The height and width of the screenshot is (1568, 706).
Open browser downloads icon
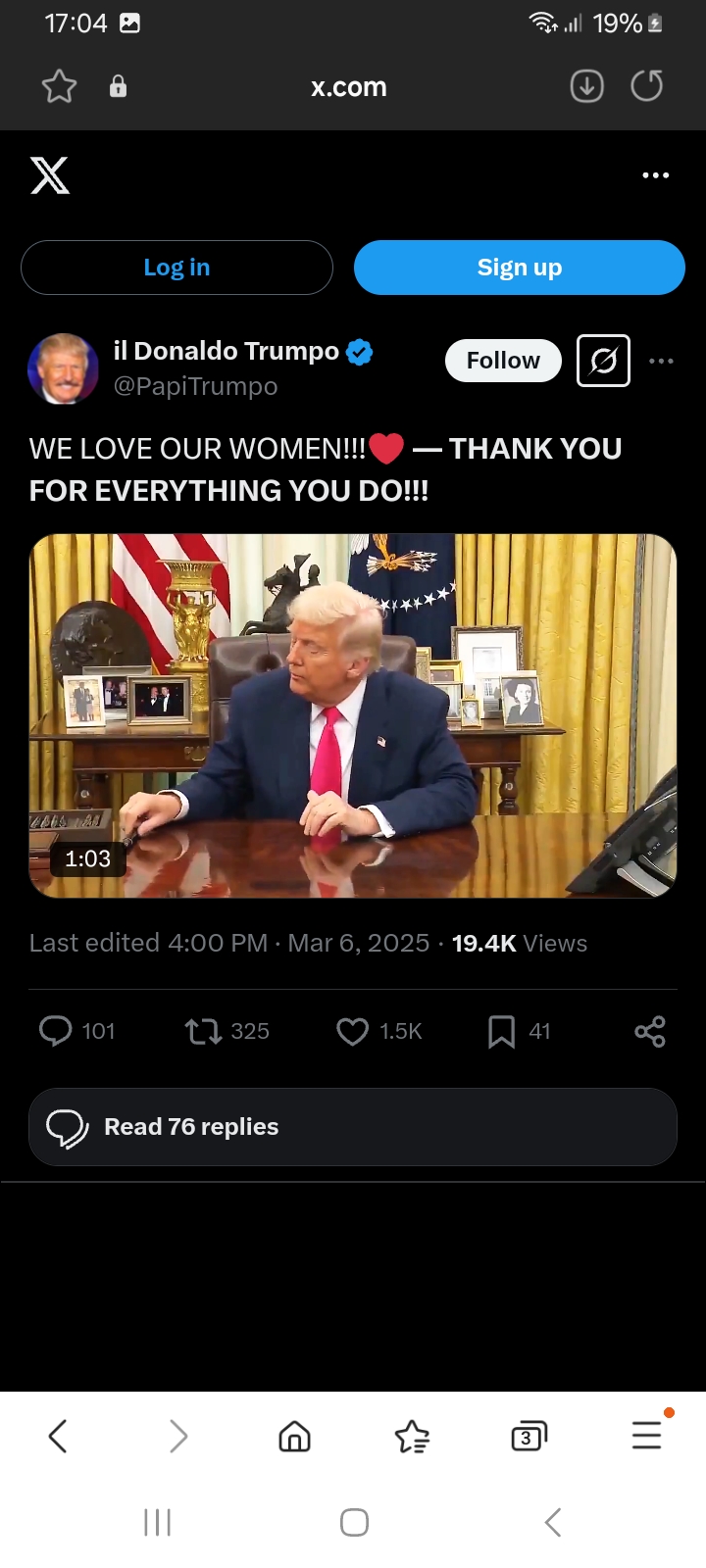[x=586, y=86]
